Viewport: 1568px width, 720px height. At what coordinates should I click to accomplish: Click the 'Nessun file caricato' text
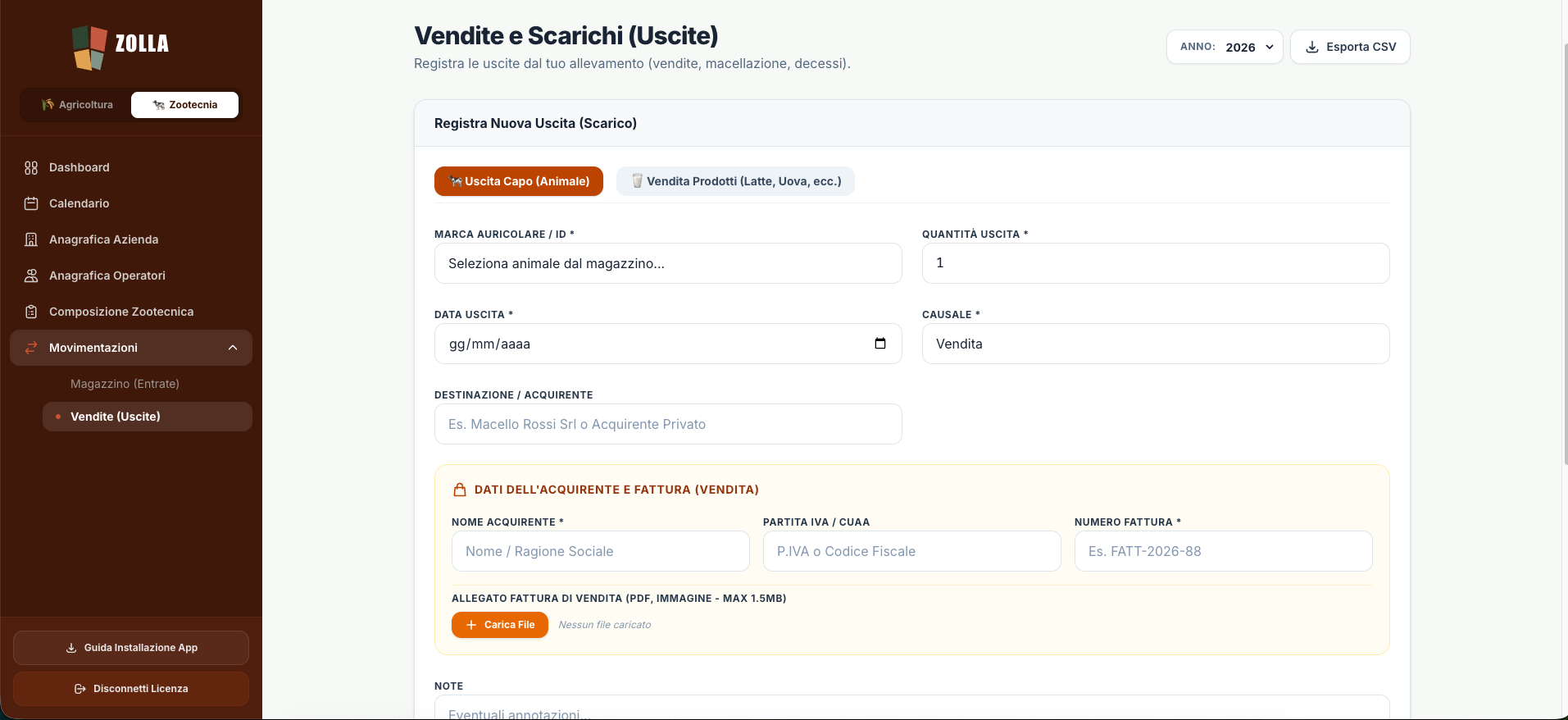click(x=605, y=625)
